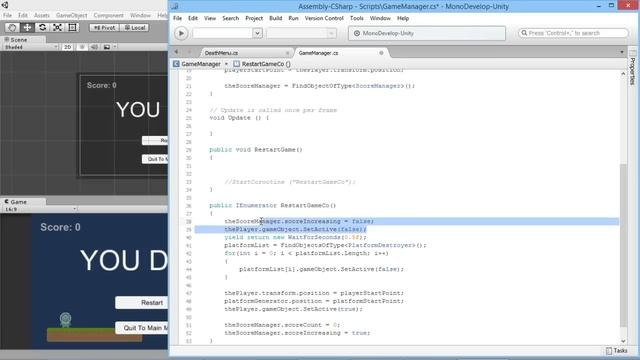This screenshot has width=640, height=360.
Task: Open the Shaded draw mode dropdown
Action: coord(31,47)
